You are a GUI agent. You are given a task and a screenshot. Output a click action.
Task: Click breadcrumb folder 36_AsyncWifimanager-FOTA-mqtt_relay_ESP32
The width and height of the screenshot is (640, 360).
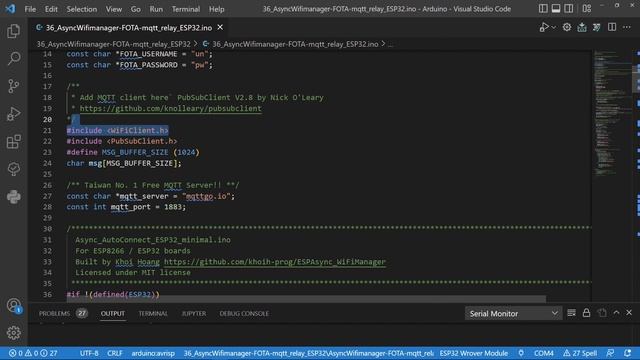click(x=113, y=44)
